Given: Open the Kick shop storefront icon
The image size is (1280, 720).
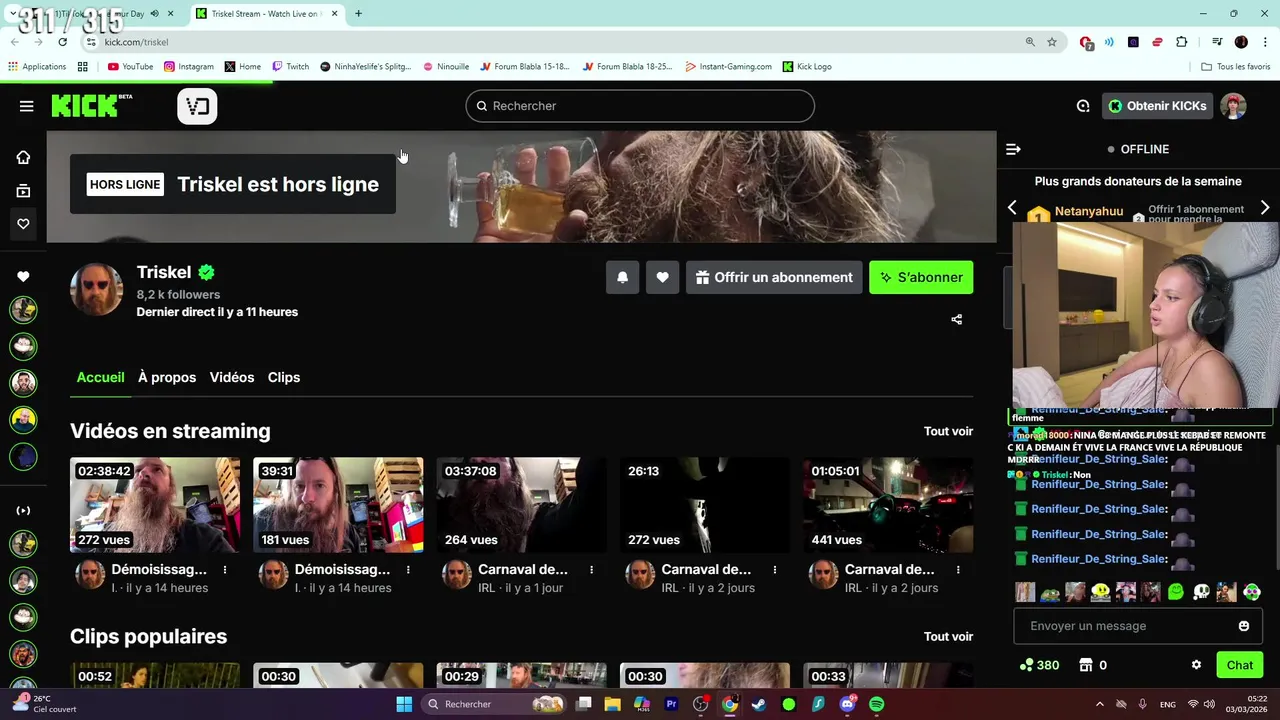Looking at the screenshot, I should (1086, 665).
